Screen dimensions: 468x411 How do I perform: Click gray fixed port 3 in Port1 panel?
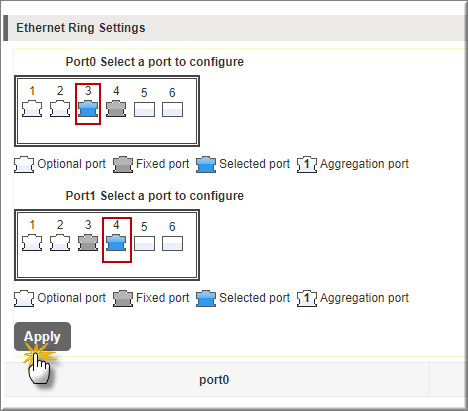(x=88, y=243)
